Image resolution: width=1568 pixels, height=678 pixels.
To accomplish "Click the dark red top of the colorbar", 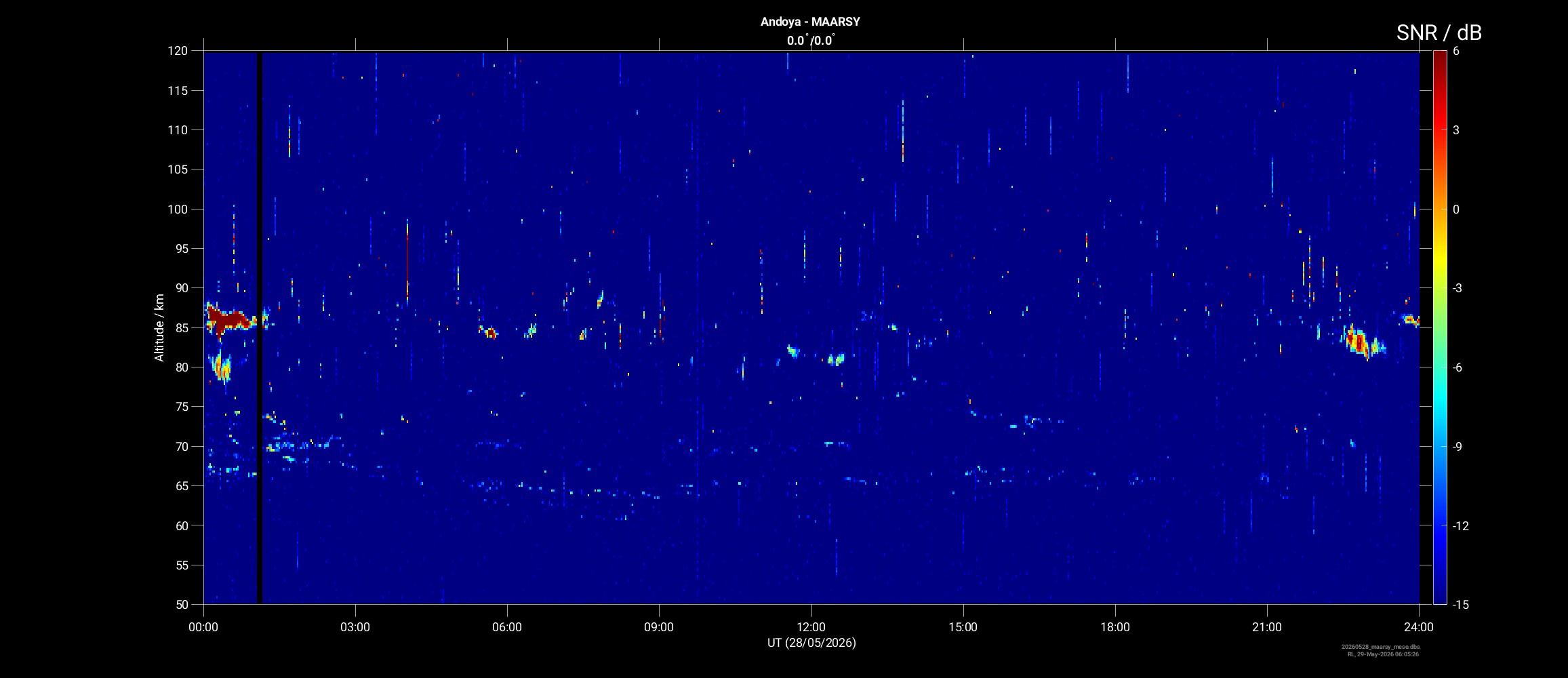I will (1440, 58).
